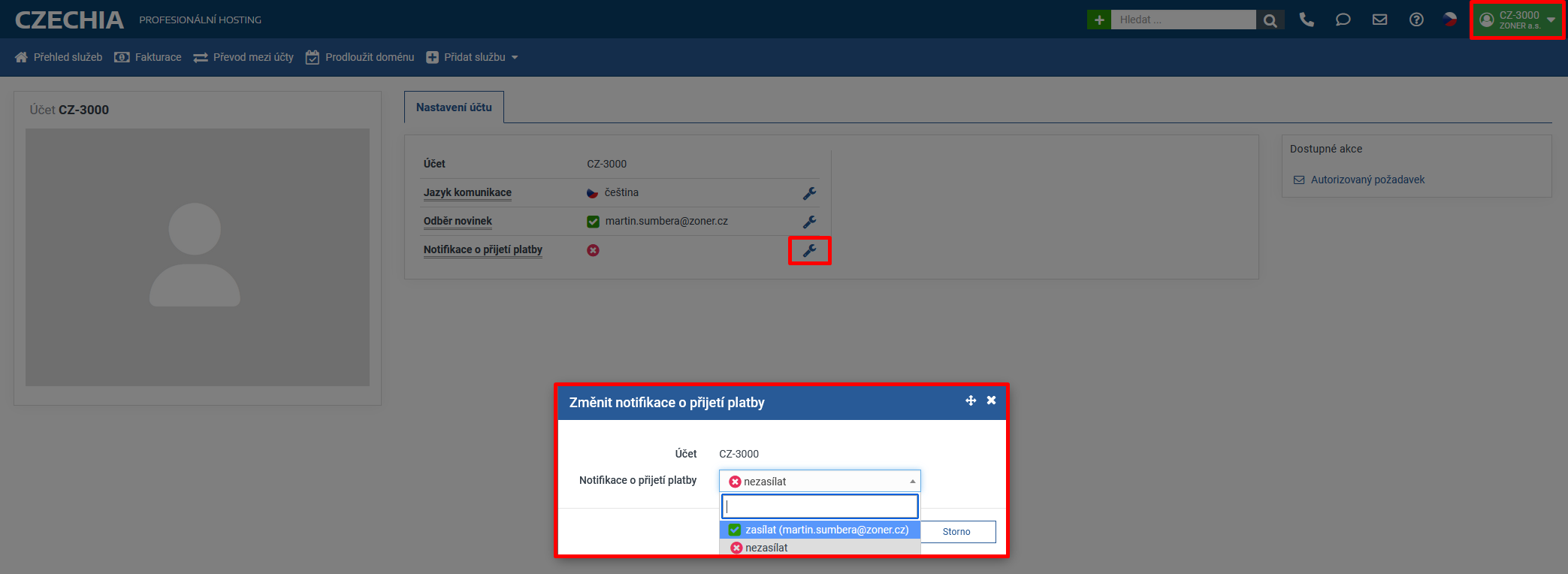Image resolution: width=1568 pixels, height=574 pixels.
Task: Click the search magnifier icon
Action: click(x=1270, y=20)
